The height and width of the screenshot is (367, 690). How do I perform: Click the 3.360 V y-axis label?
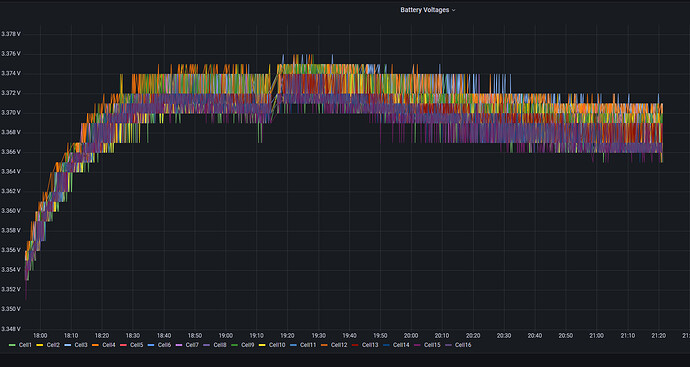[11, 211]
